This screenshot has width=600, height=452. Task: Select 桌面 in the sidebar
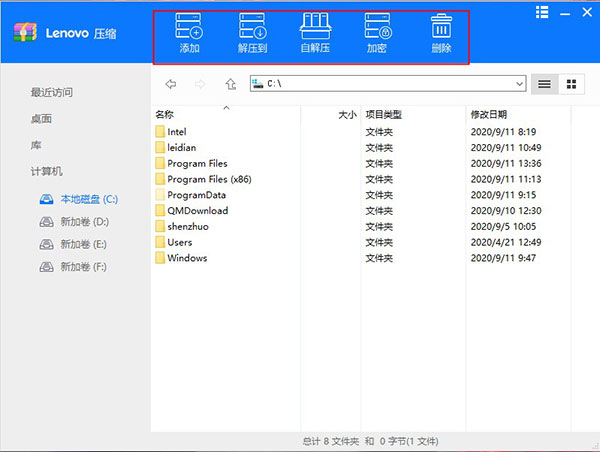coord(41,119)
